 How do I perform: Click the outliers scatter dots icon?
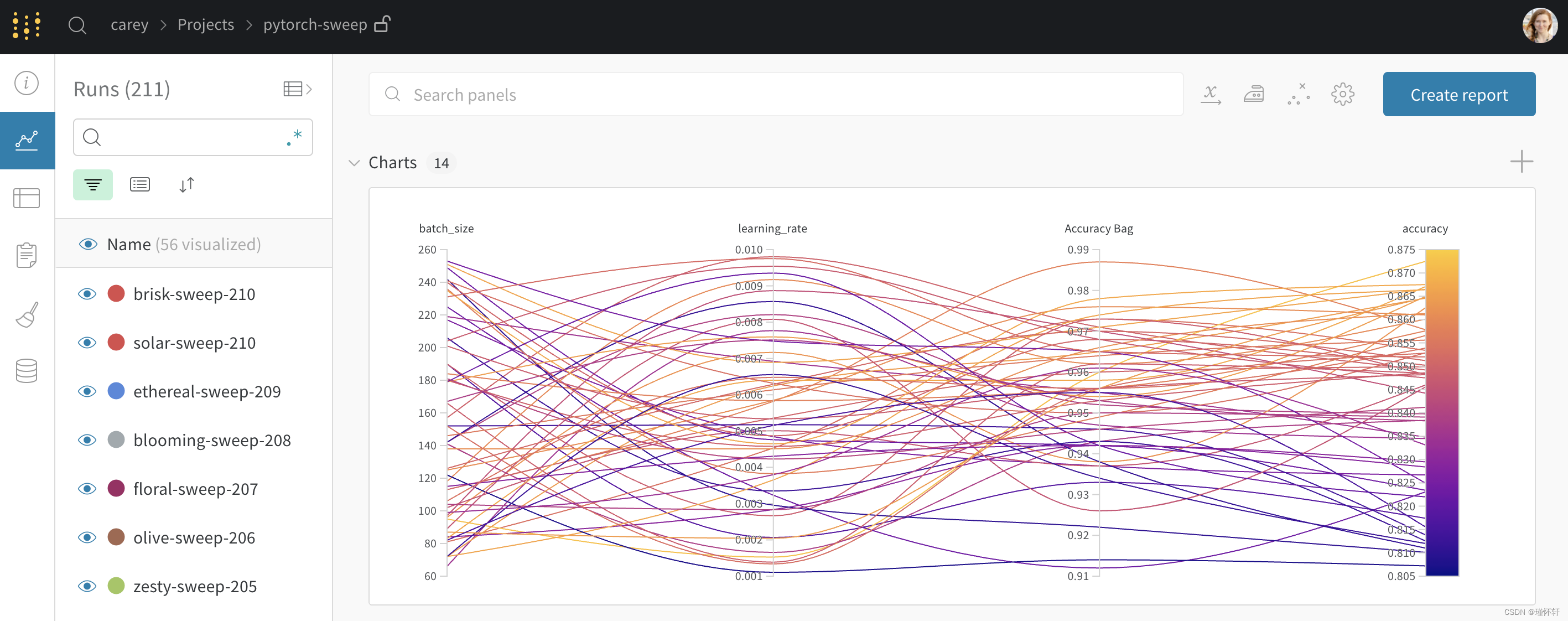coord(1298,94)
